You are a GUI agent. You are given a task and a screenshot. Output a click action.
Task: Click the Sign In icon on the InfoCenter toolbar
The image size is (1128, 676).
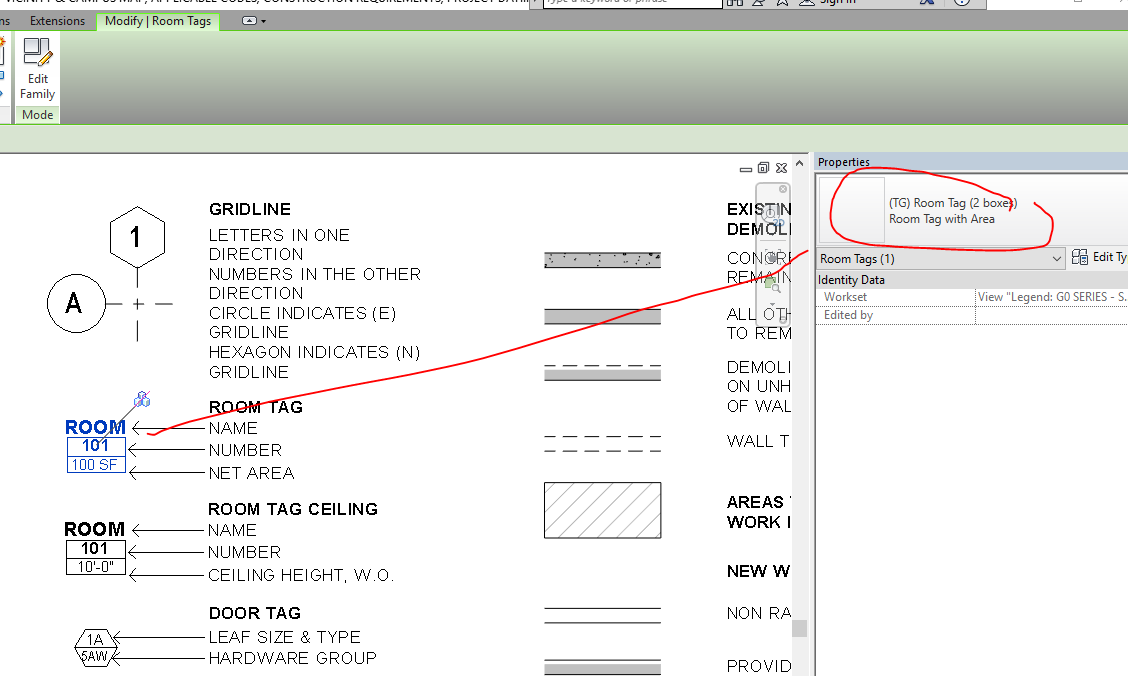[x=840, y=4]
